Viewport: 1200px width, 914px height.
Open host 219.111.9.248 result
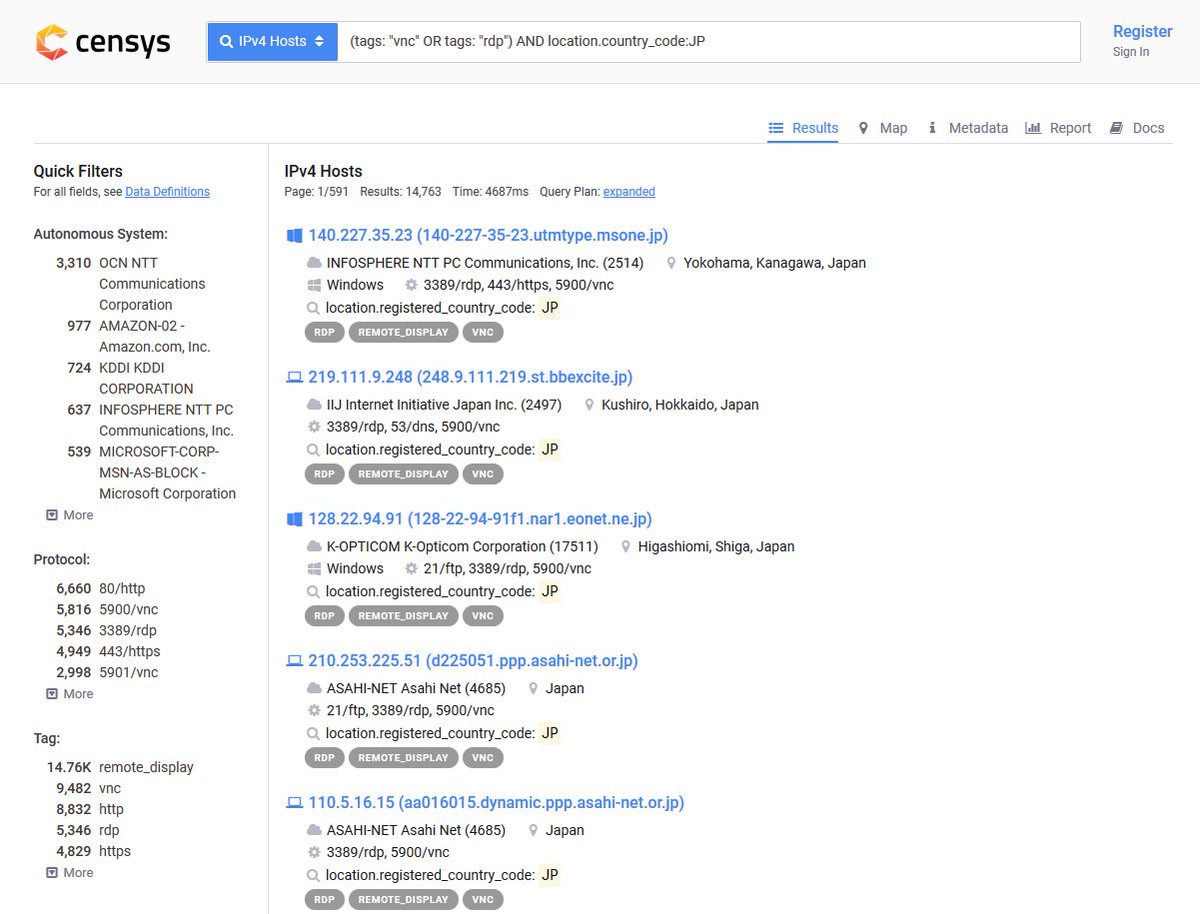[470, 377]
